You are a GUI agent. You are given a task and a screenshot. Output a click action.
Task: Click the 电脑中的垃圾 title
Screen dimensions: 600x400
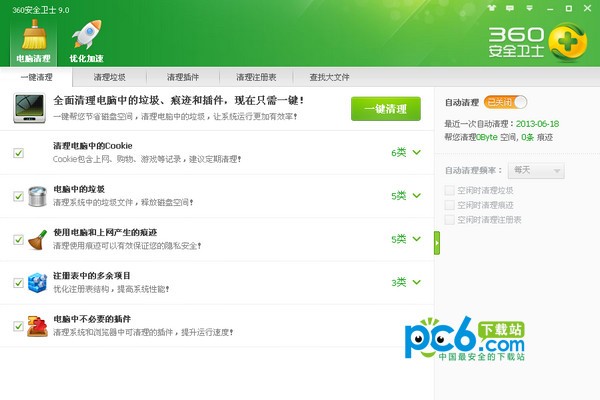(79, 189)
